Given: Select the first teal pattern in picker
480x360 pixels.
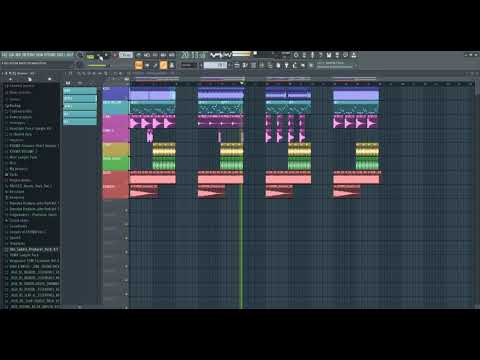Looking at the screenshot, I should pos(80,90).
